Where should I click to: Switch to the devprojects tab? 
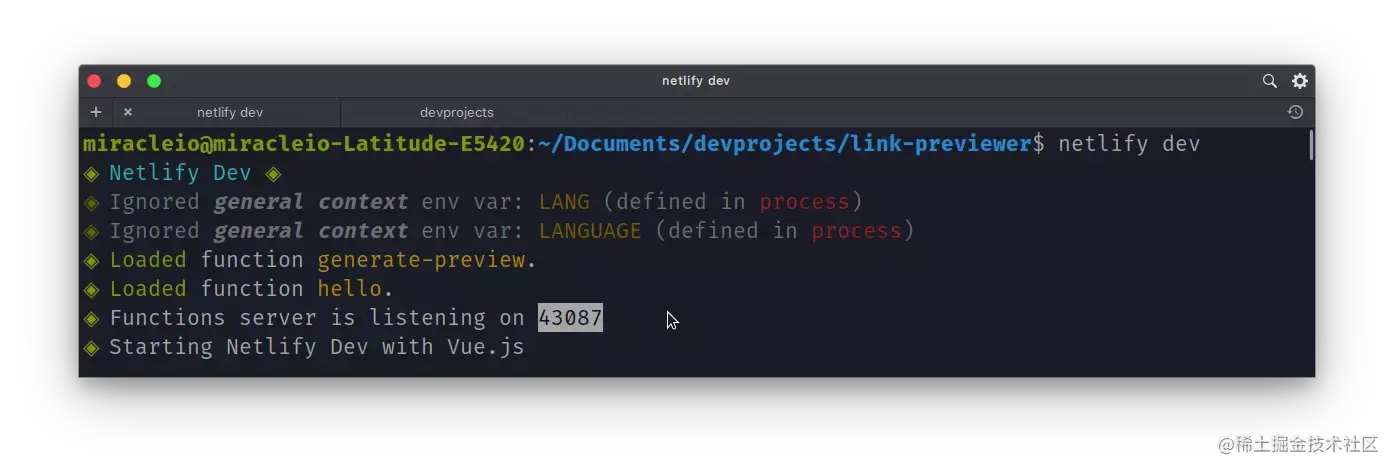coord(457,112)
